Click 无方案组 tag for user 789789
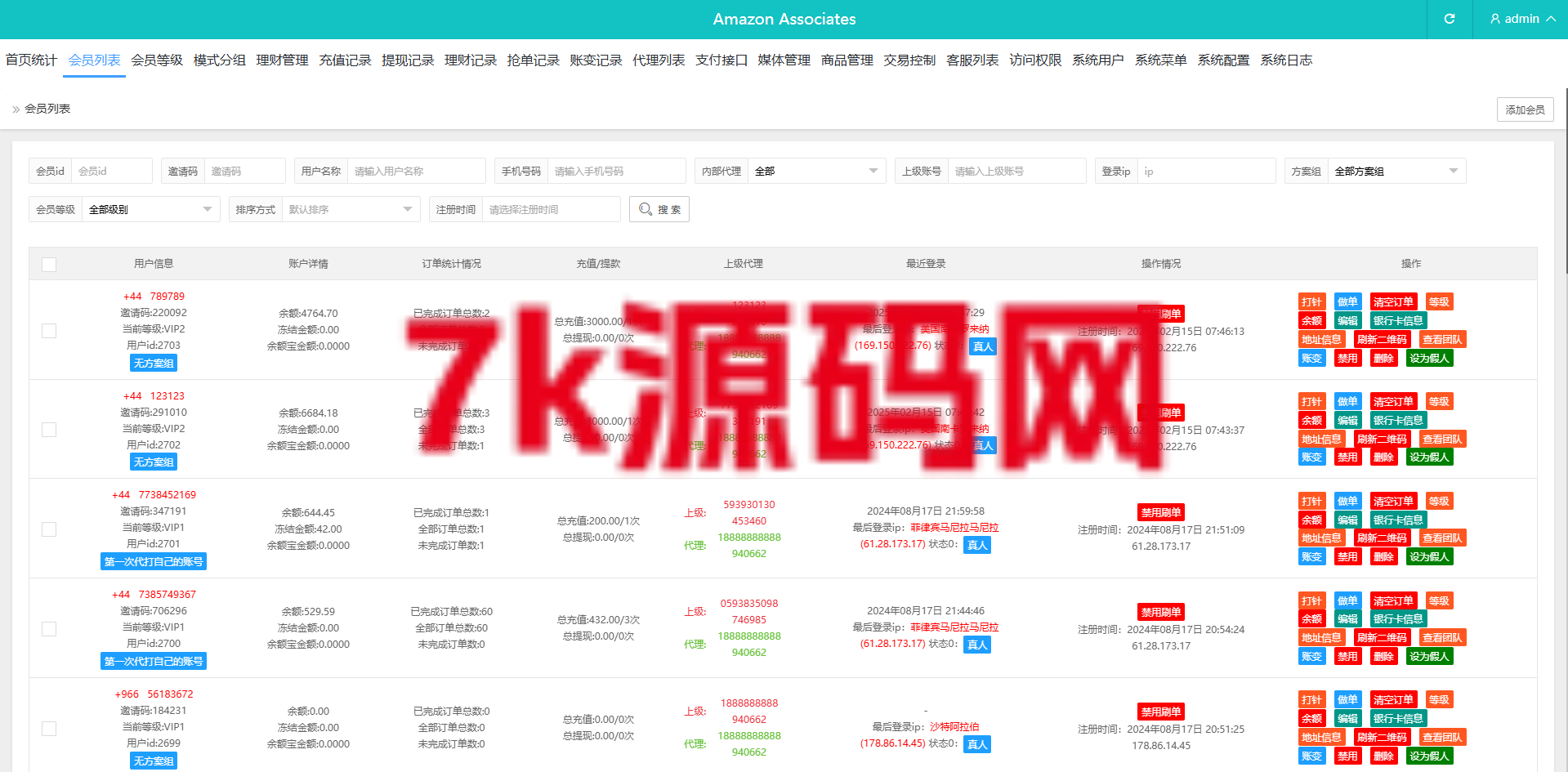The width and height of the screenshot is (1568, 772). 154,363
